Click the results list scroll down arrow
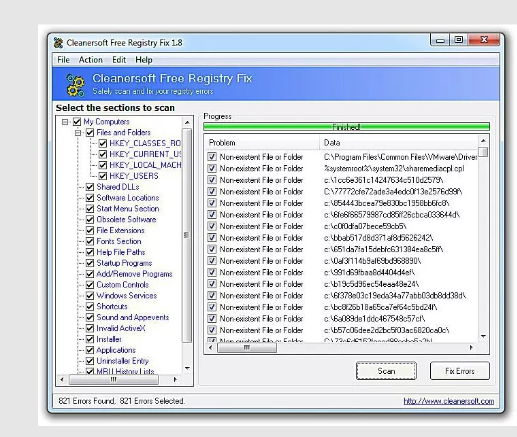517x437 pixels. [x=483, y=336]
